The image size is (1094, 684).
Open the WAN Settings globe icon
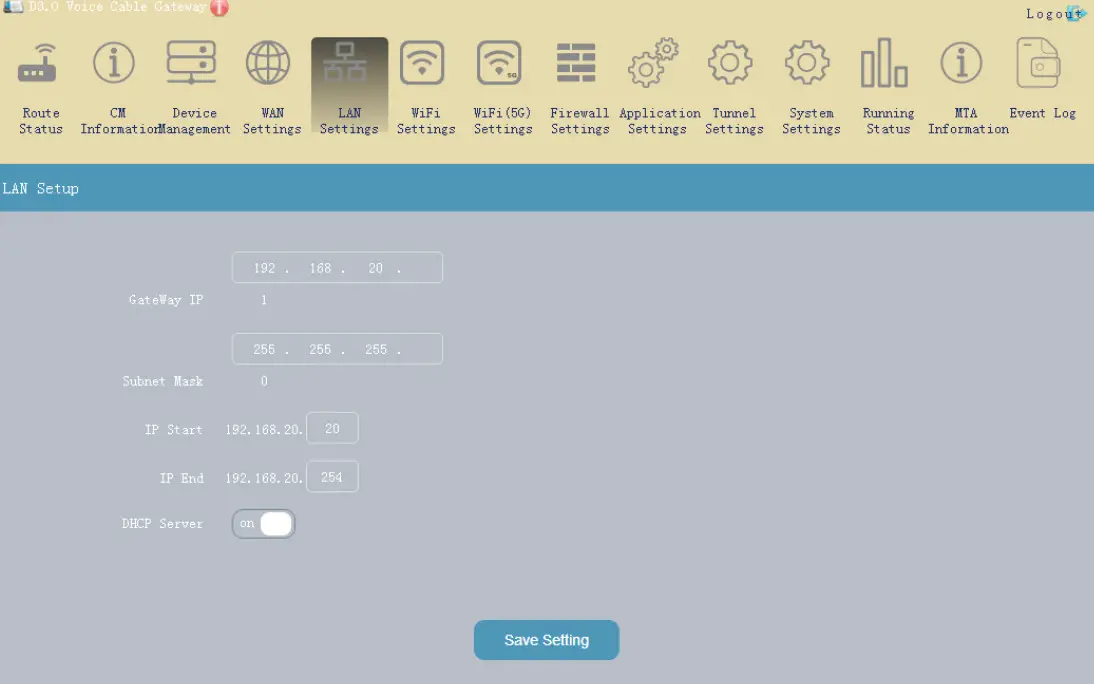268,62
